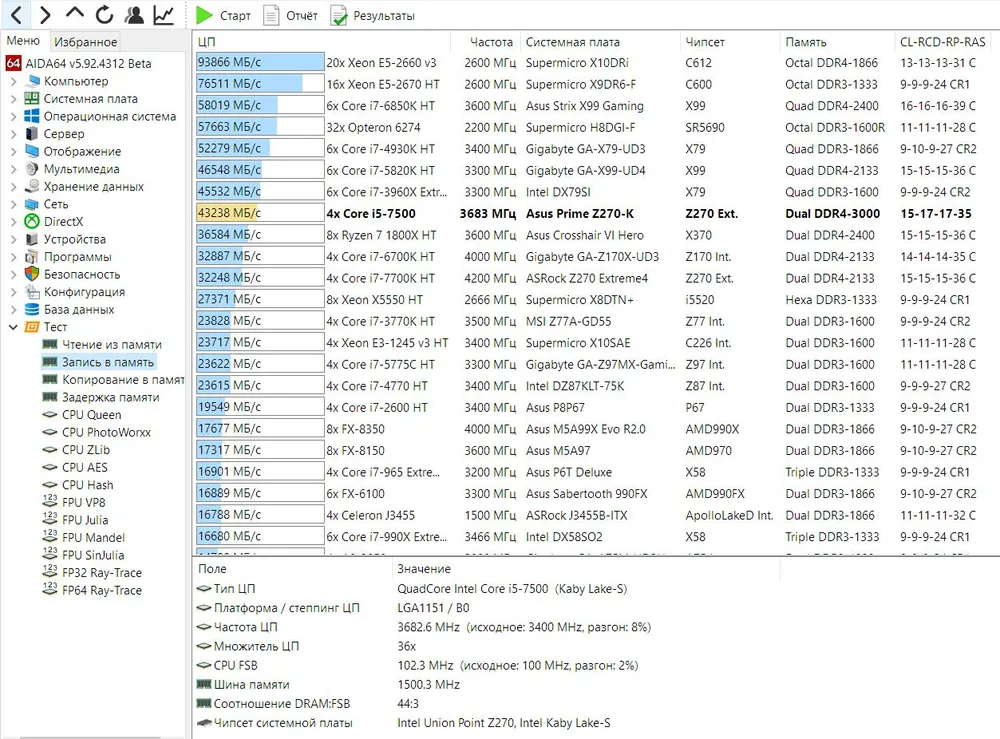Select the highlighted Core i5-7500 result row

point(370,214)
